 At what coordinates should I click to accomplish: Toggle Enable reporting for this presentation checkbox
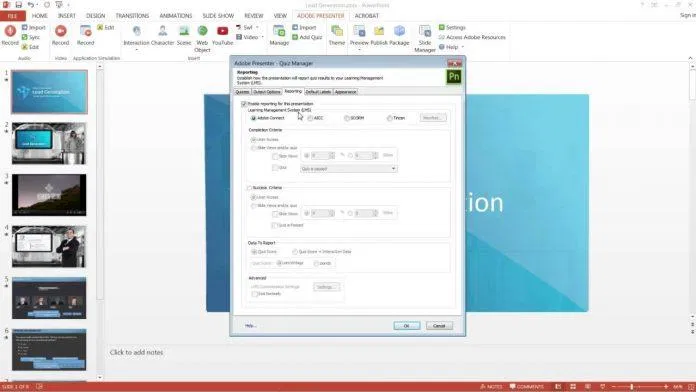point(244,104)
